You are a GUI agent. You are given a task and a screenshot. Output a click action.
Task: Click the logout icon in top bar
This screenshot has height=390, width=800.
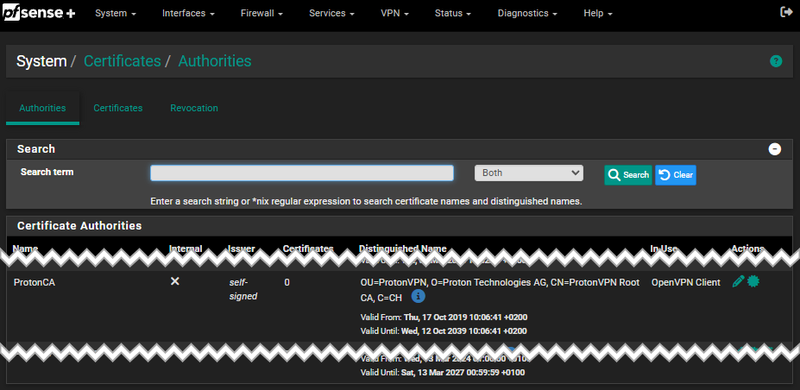click(x=786, y=12)
